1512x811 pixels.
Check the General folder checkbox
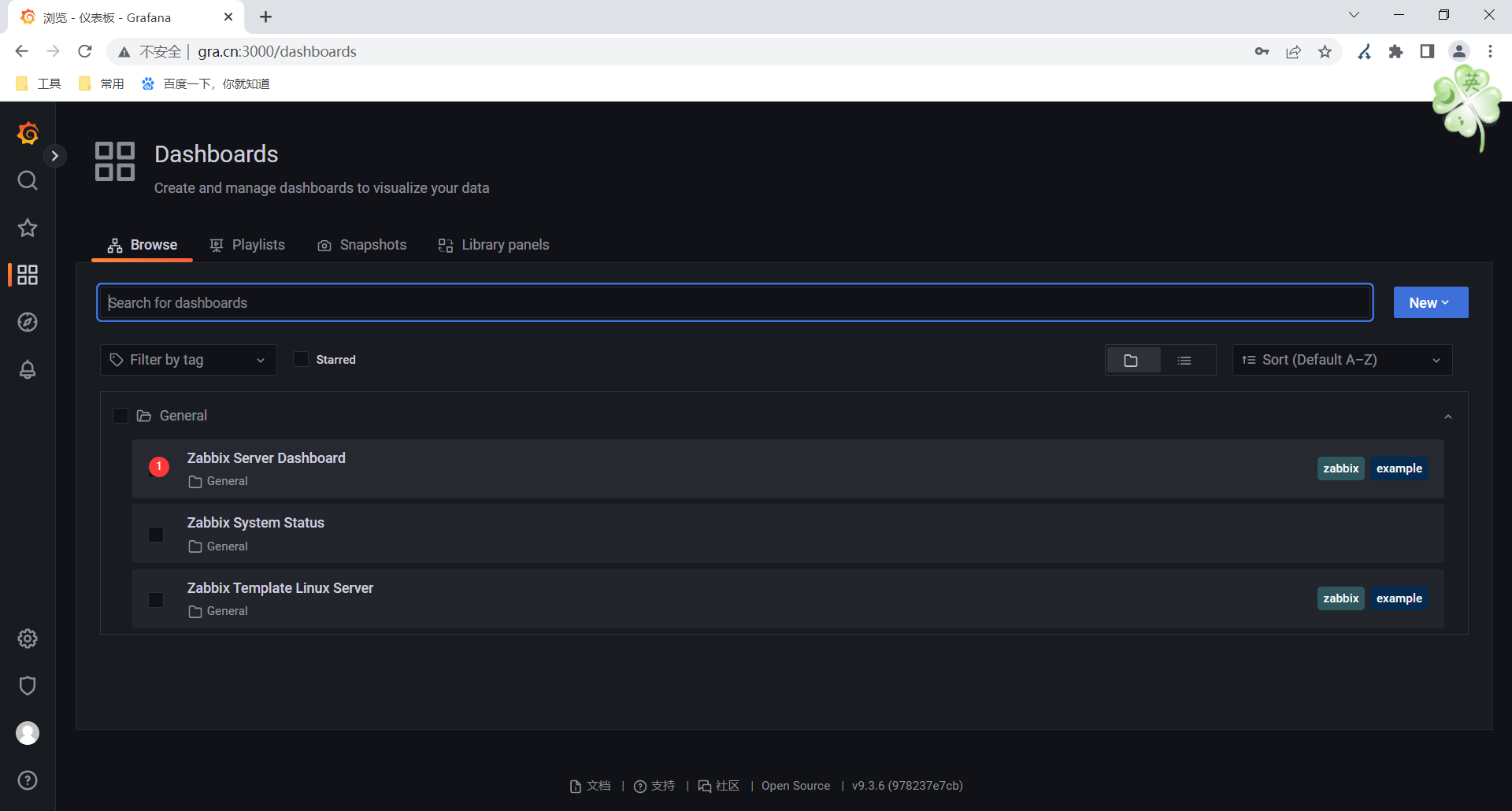tap(120, 415)
